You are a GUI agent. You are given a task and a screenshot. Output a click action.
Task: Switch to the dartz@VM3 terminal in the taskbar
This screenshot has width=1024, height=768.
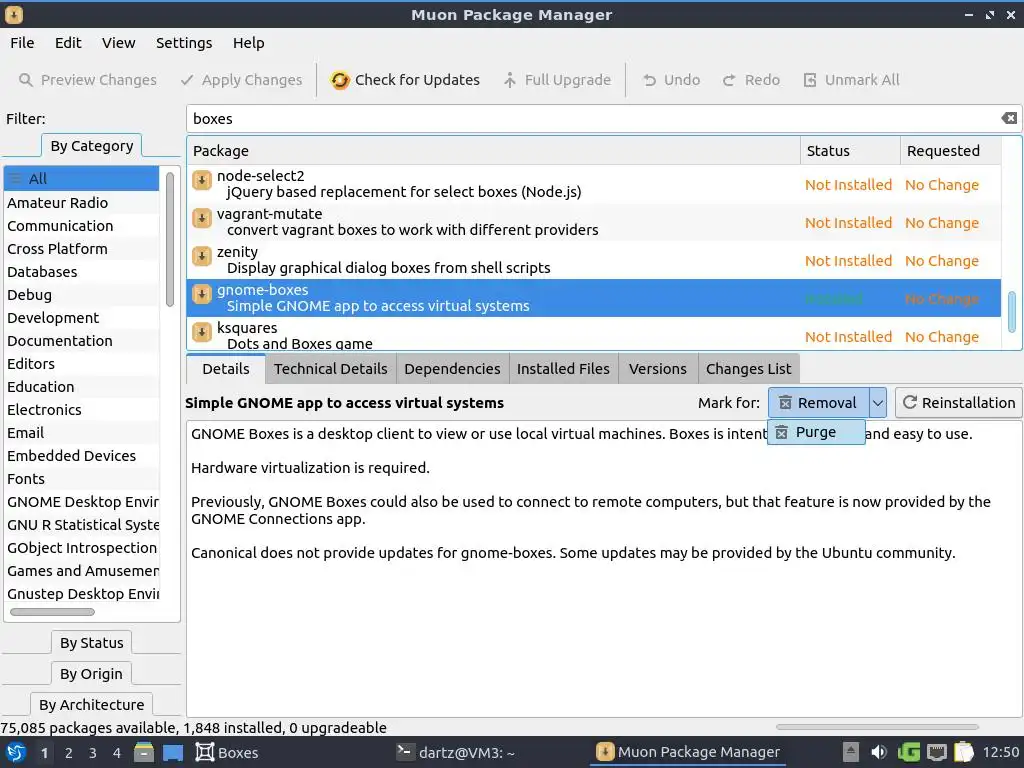[x=456, y=752]
